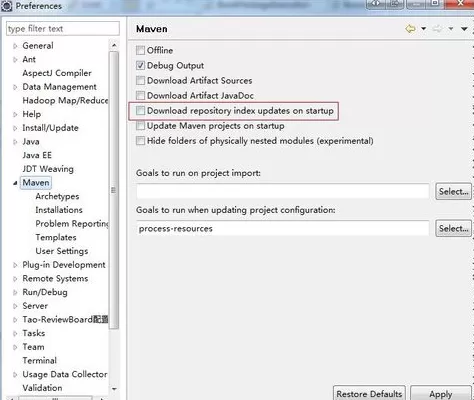The image size is (474, 400).
Task: Open Archetypes under Maven
Action: click(x=57, y=196)
